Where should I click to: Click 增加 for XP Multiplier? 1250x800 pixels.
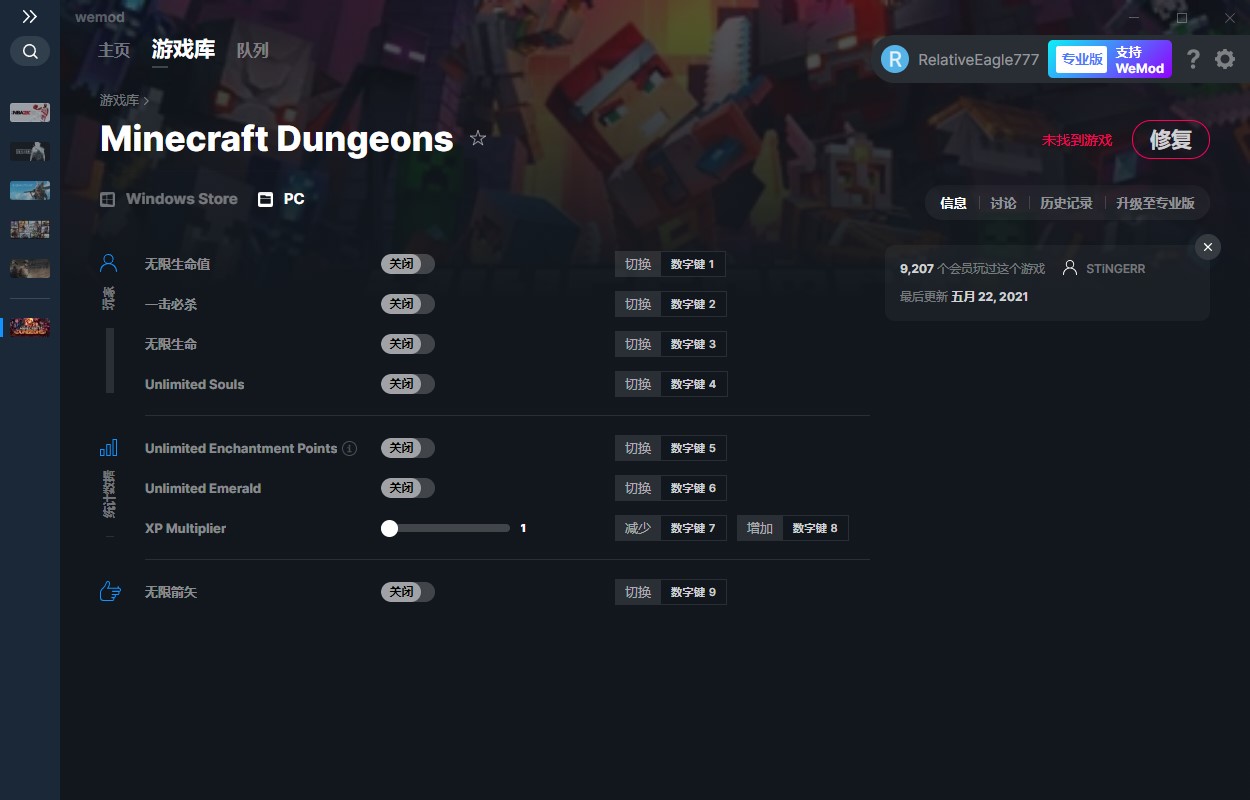point(760,528)
